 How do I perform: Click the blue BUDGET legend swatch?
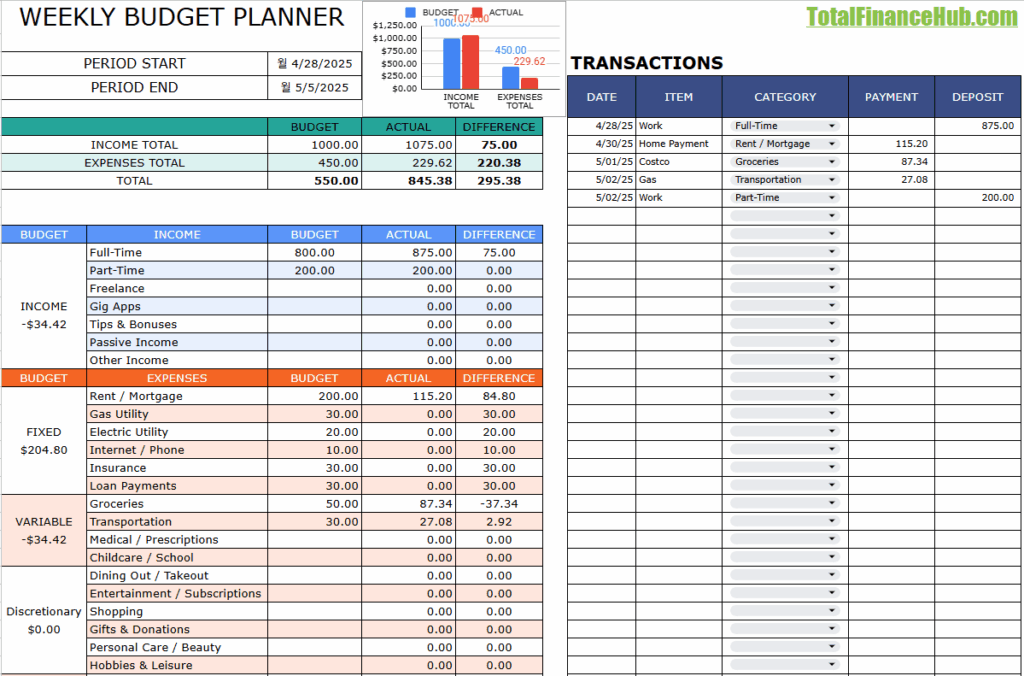411,12
